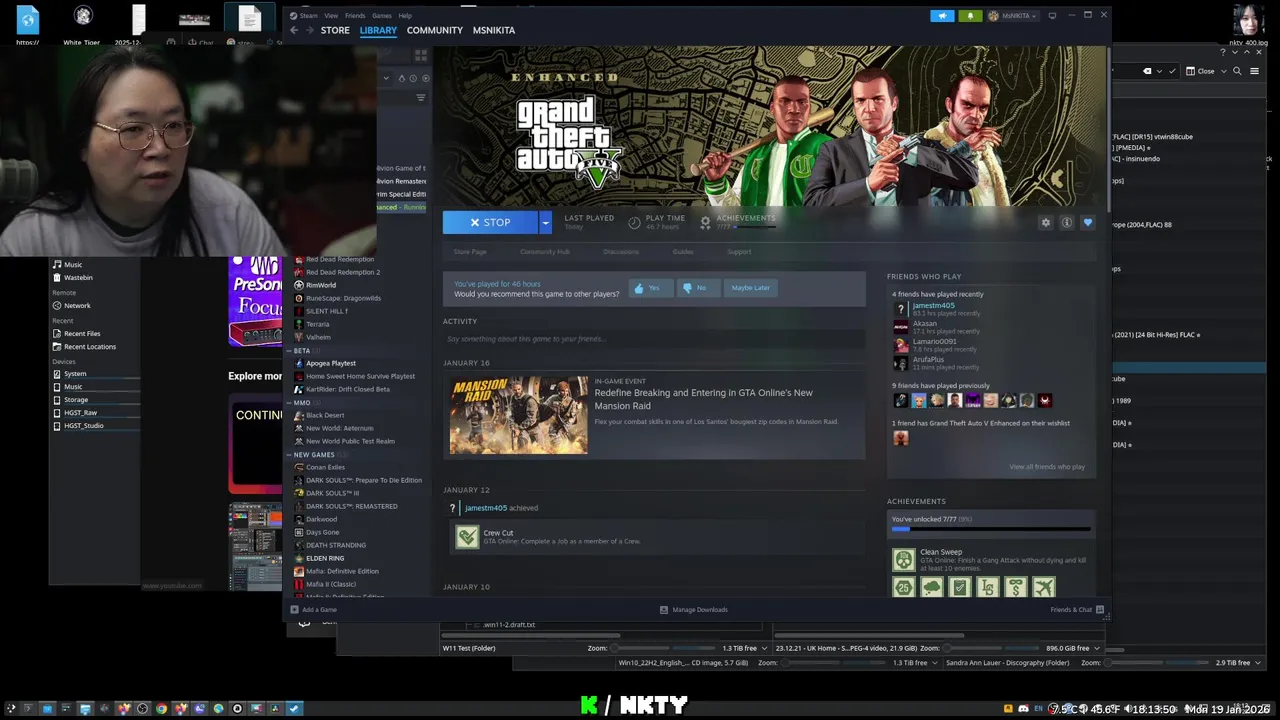Open friend Lamario0091's entry

(x=934, y=341)
